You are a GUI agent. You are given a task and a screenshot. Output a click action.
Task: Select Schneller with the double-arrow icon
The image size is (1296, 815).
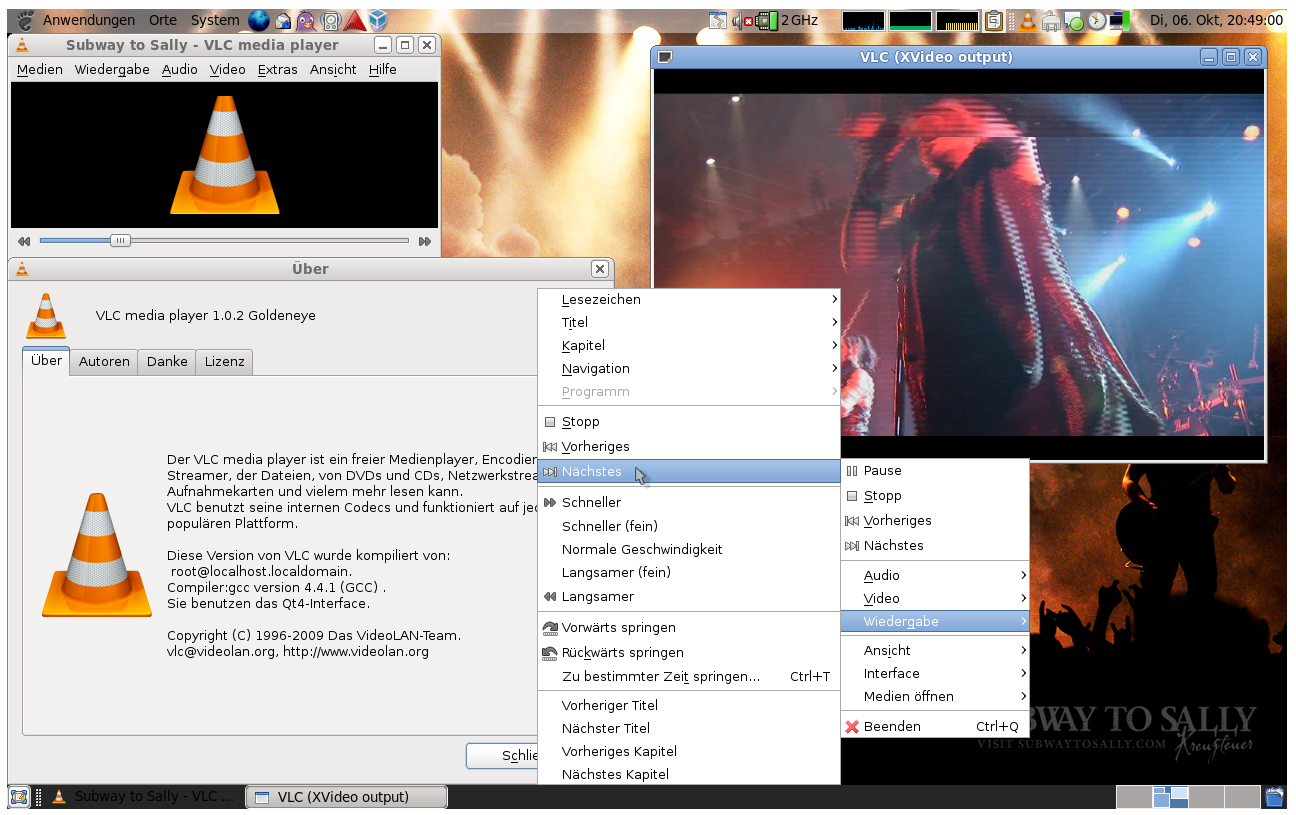pyautogui.click(x=590, y=503)
